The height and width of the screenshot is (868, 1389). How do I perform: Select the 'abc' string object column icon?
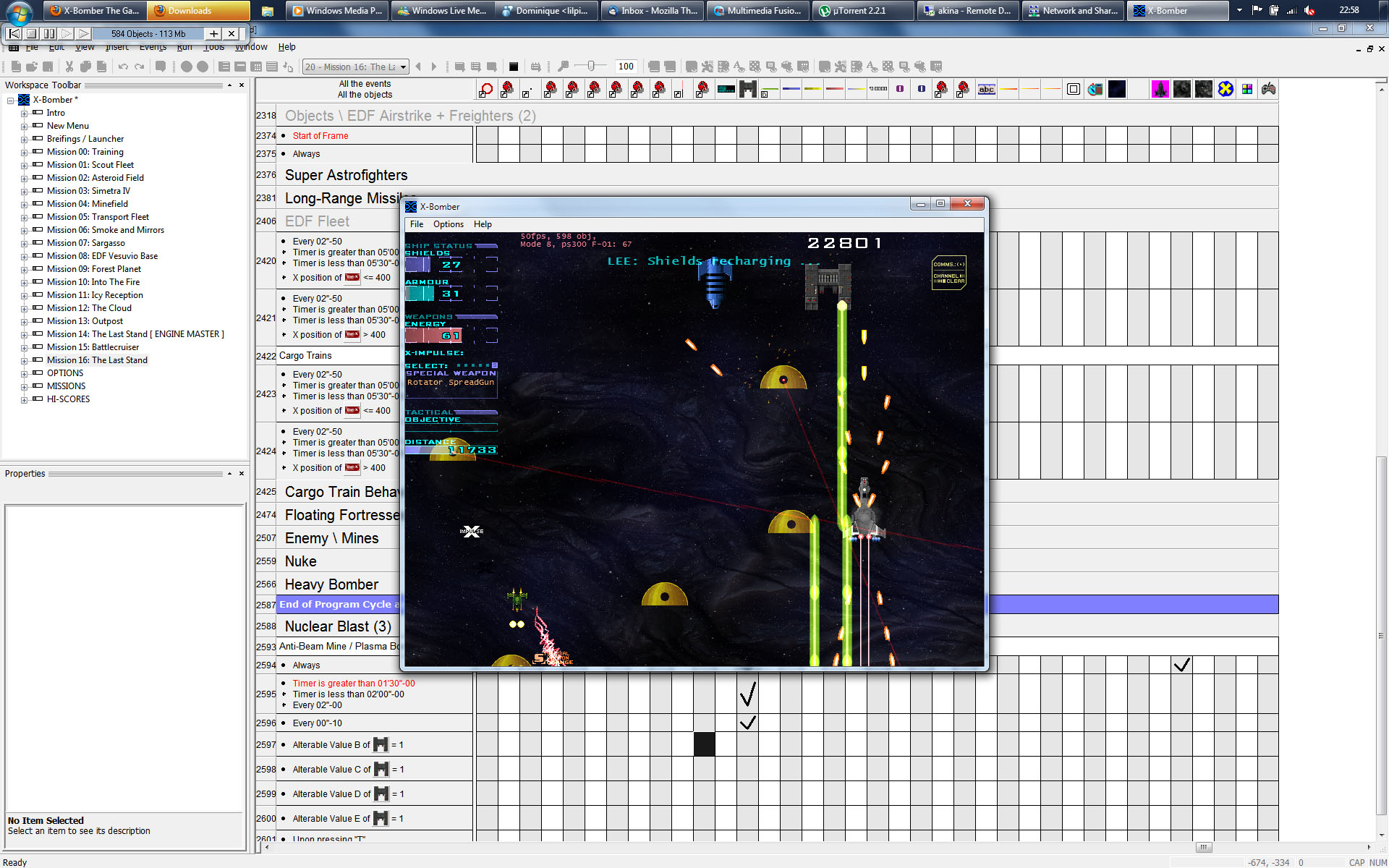click(x=987, y=89)
